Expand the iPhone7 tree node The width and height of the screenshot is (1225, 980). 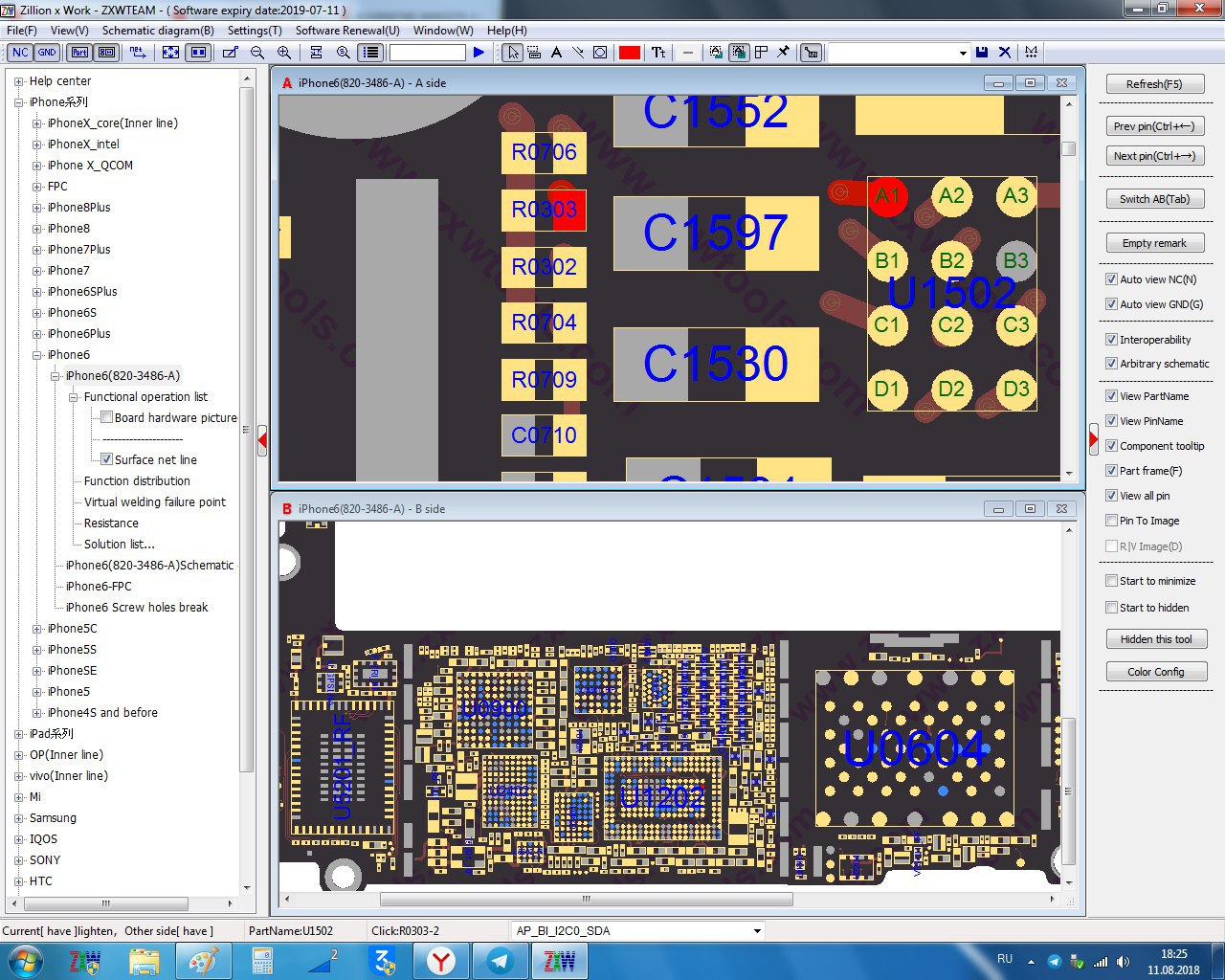(x=36, y=271)
